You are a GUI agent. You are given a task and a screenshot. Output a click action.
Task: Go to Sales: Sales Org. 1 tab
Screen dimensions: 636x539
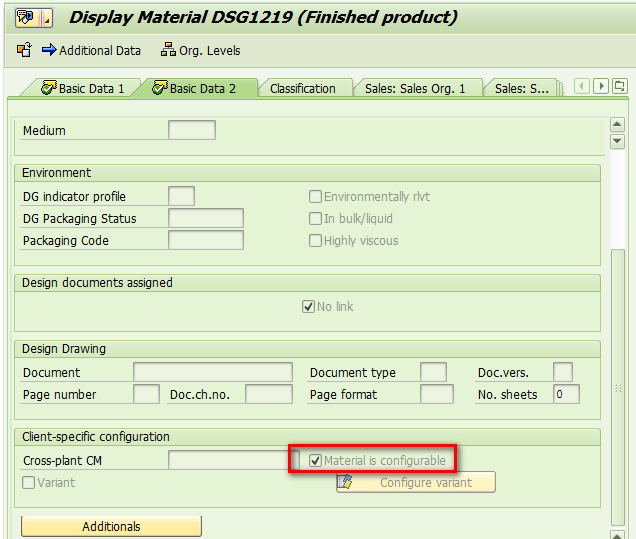(x=415, y=88)
